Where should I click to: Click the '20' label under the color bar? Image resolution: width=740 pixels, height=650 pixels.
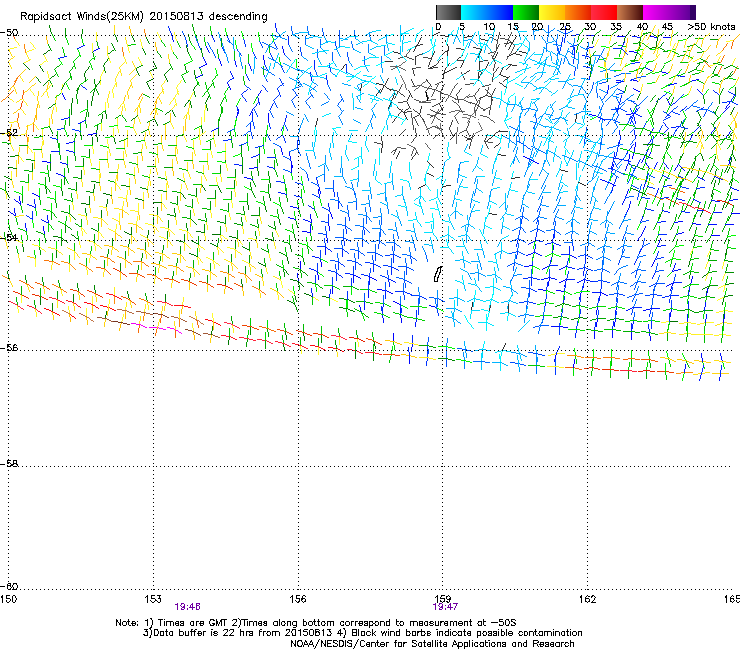[x=537, y=26]
